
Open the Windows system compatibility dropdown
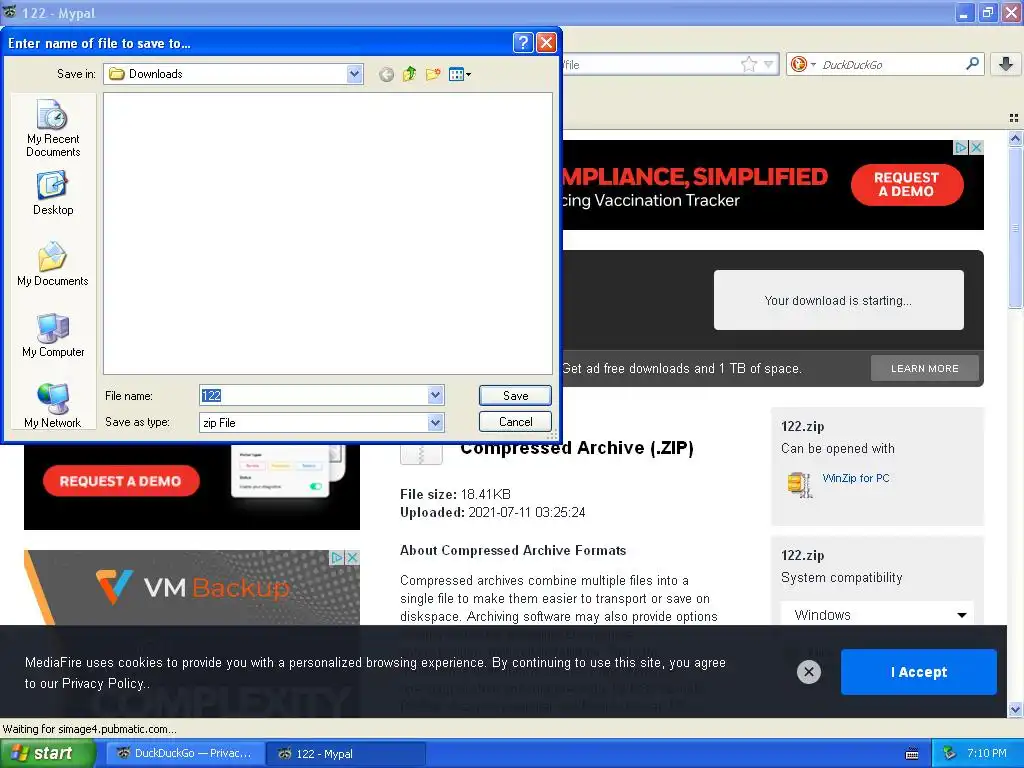point(877,615)
